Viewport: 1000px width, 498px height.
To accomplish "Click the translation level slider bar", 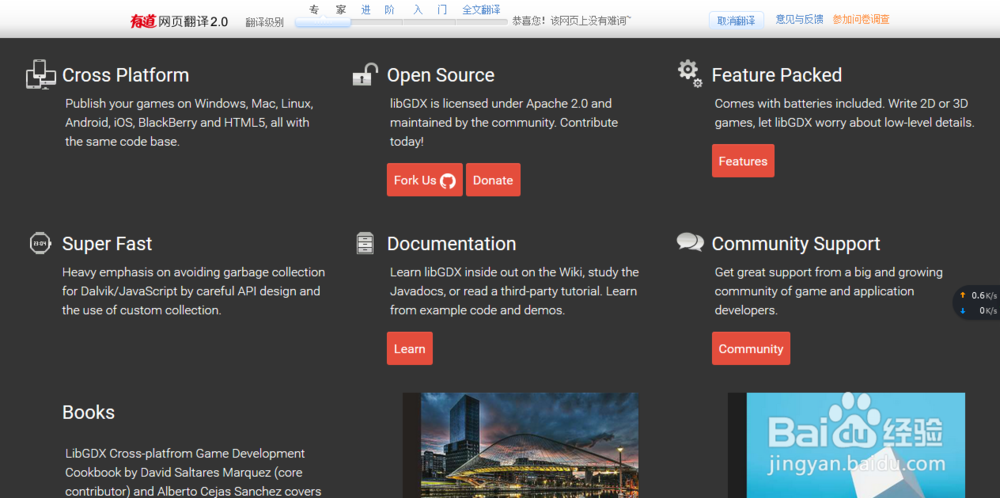I will [401, 22].
